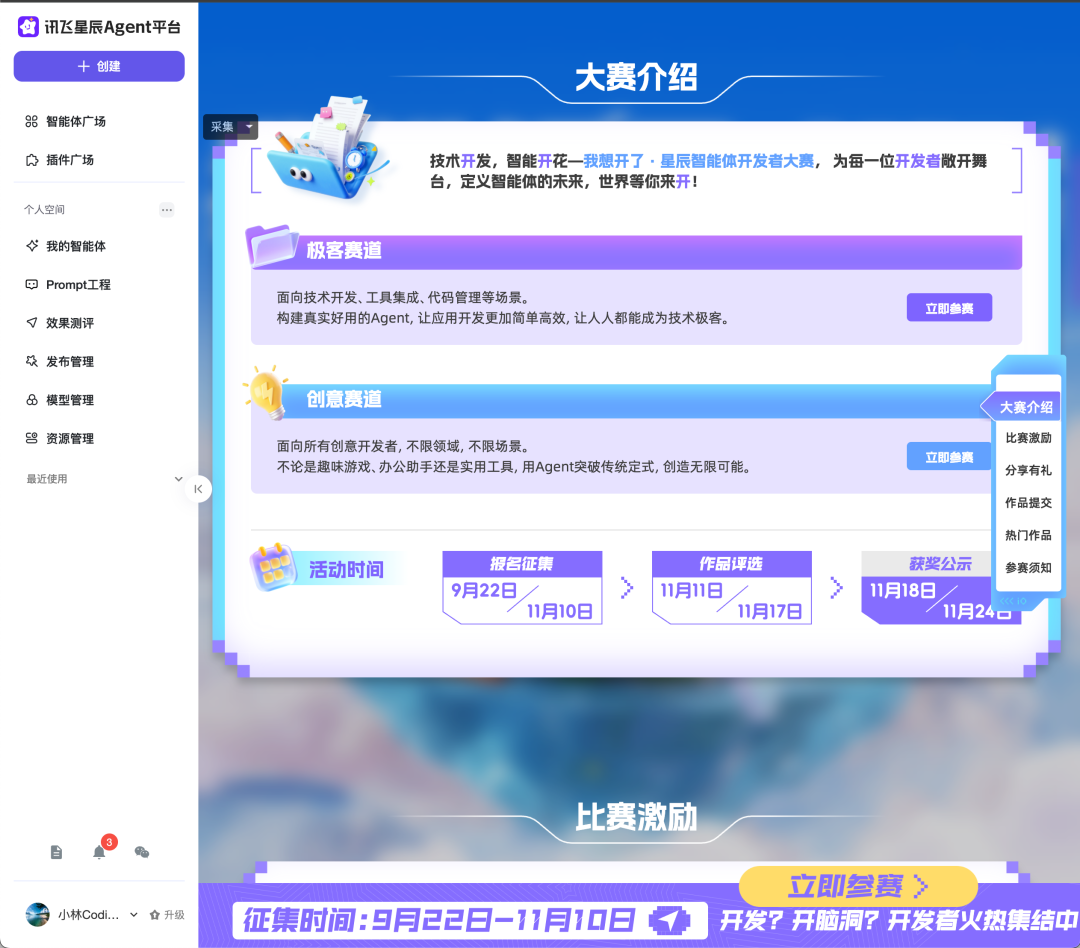Click the 极客赛道 heading text
Viewport: 1080px width, 948px height.
tap(344, 250)
